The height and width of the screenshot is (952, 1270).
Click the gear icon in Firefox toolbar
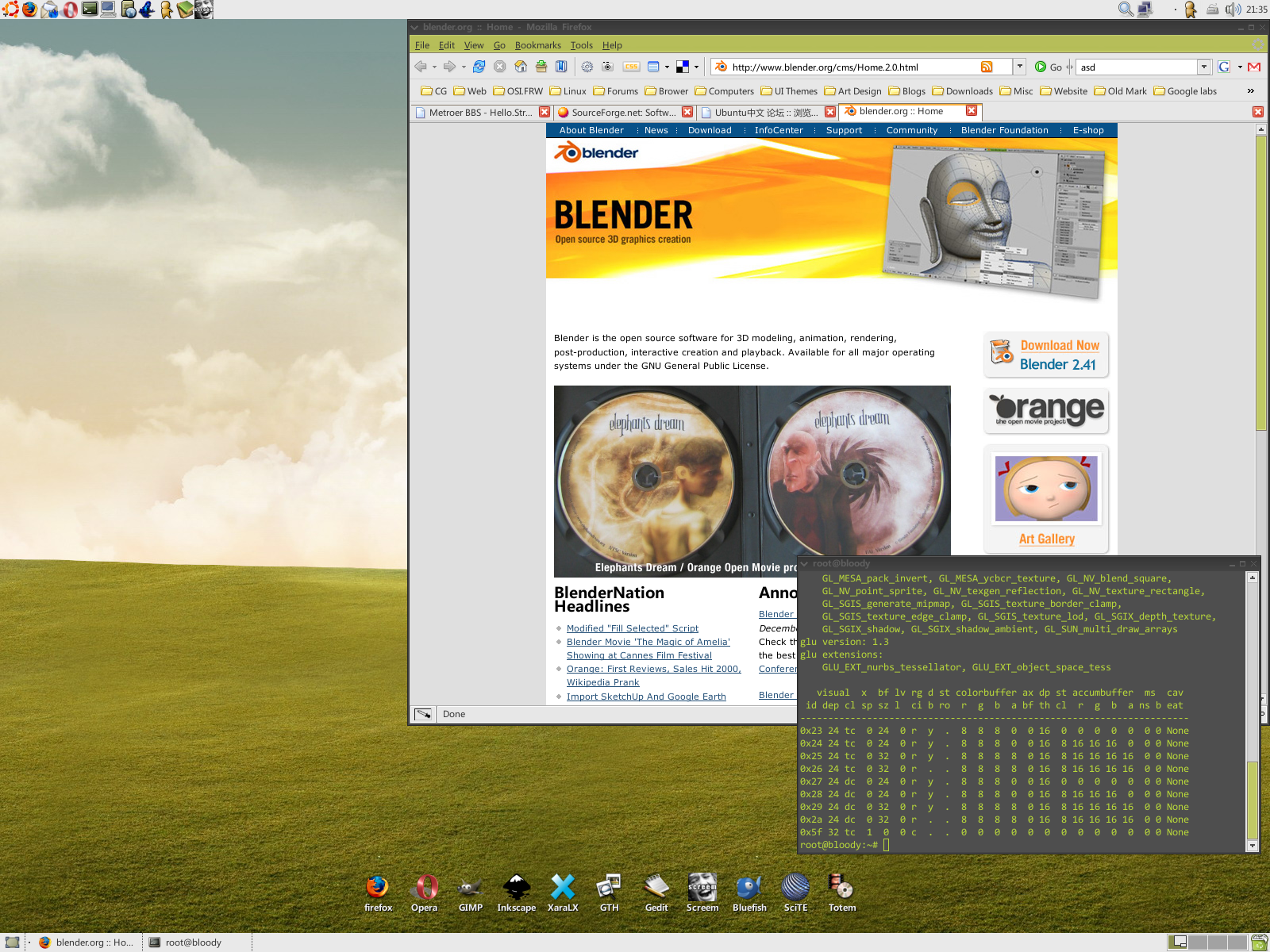pyautogui.click(x=587, y=67)
